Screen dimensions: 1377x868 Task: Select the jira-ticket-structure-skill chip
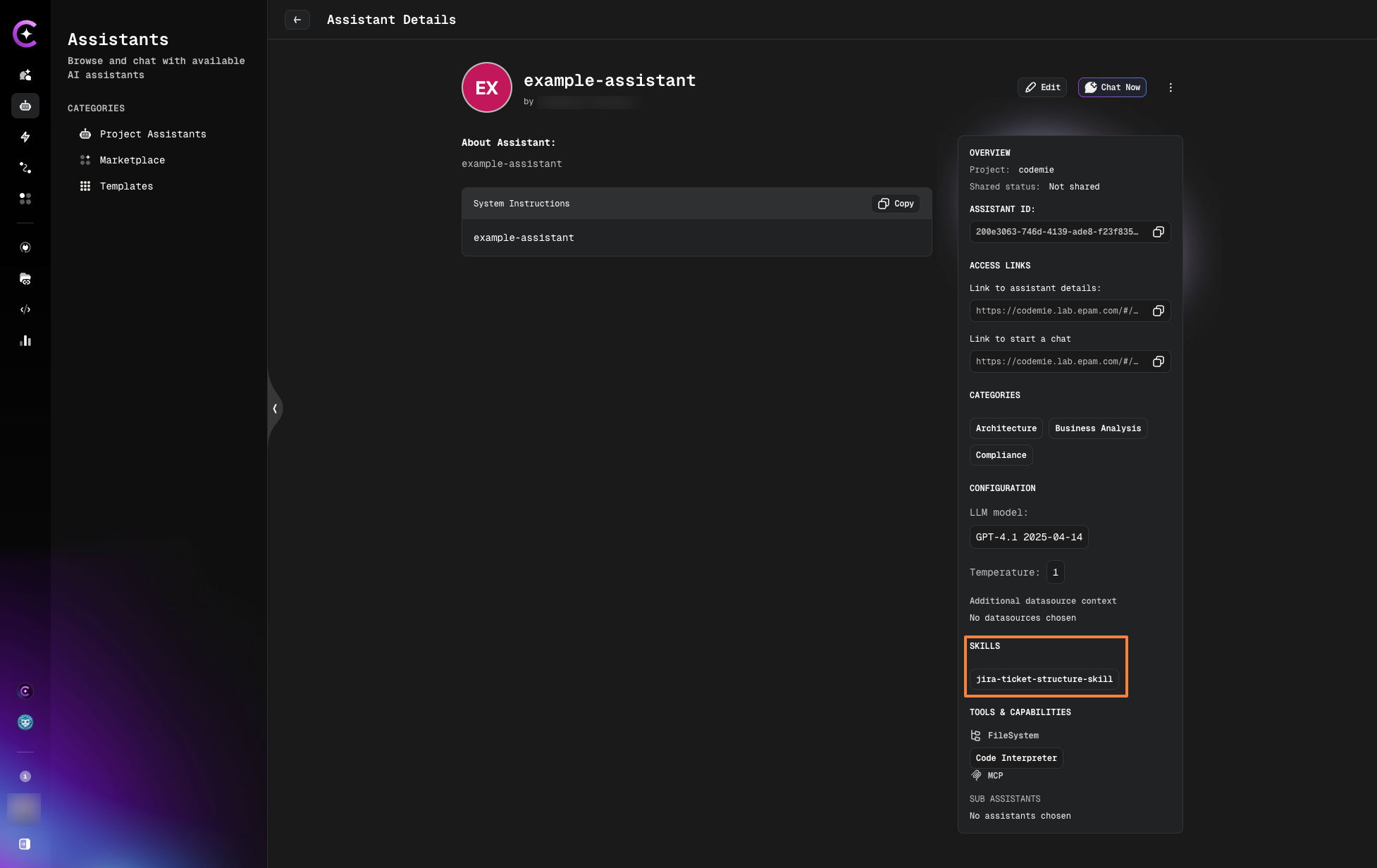point(1044,679)
